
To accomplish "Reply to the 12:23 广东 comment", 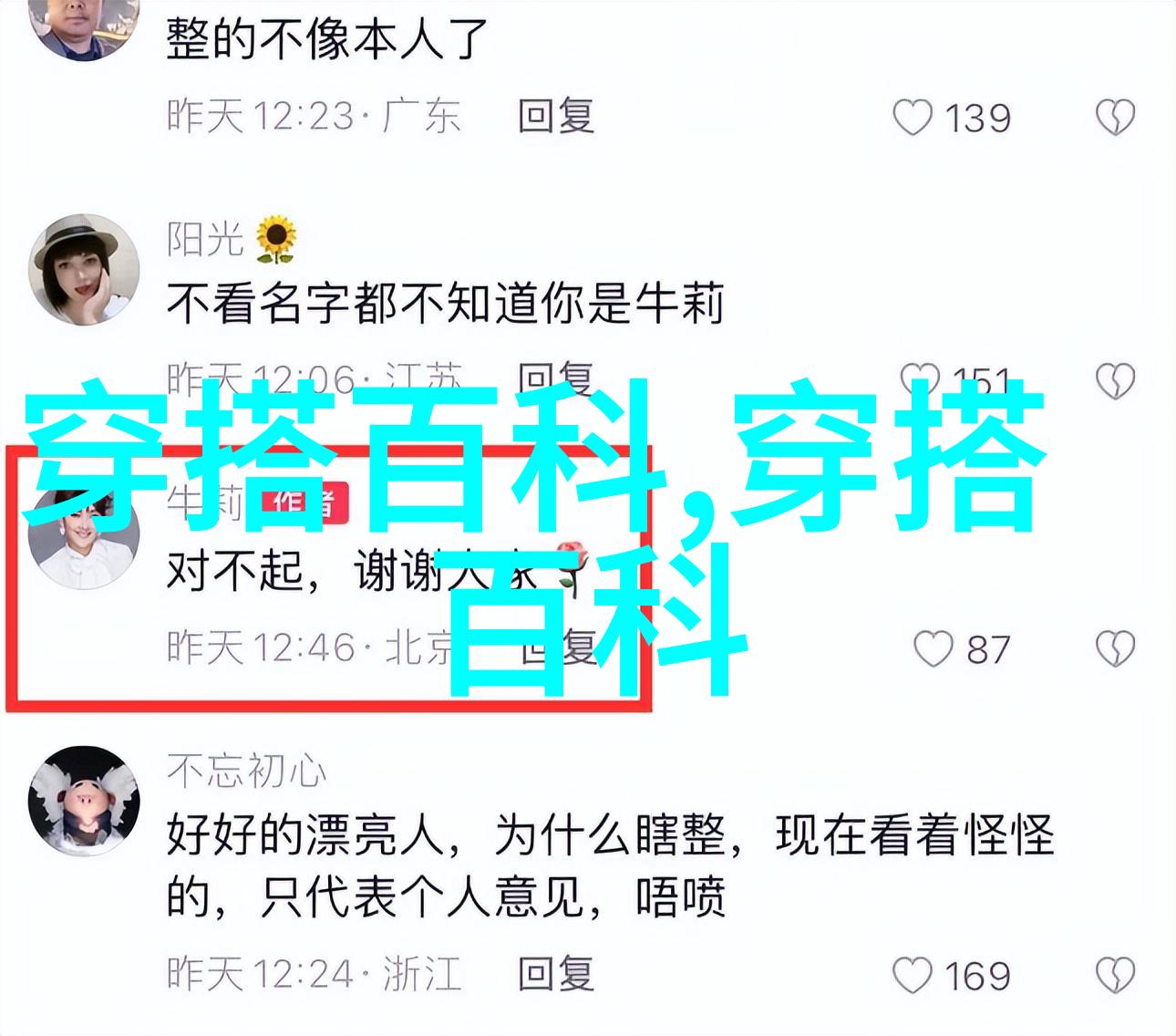I will (556, 117).
